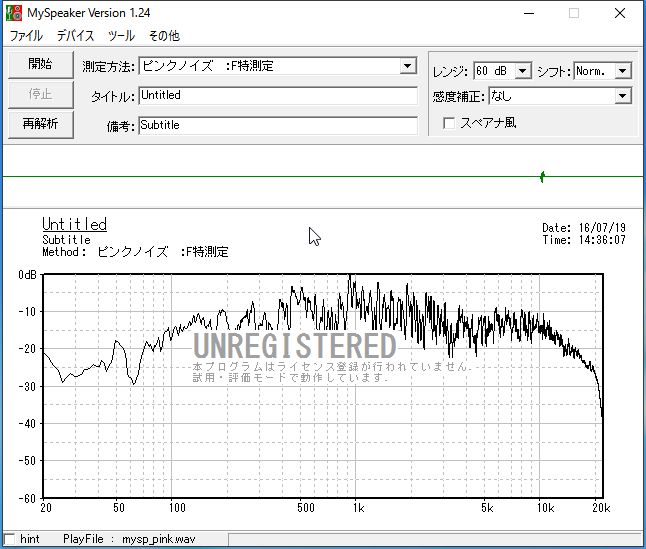The width and height of the screenshot is (646, 549).
Task: Toggle the hint checkbox in status bar
Action: 9,539
